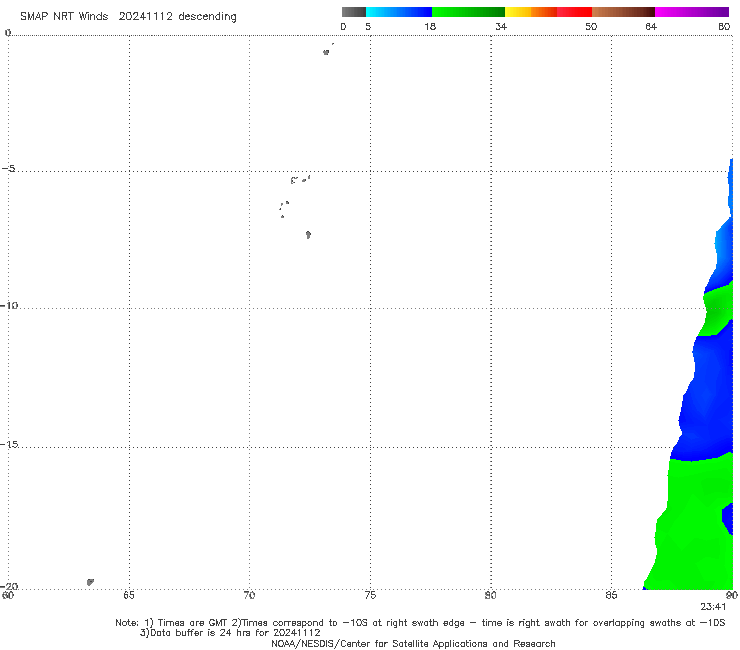
Task: Click the latitude axis label '-5'
Action: 9,169
